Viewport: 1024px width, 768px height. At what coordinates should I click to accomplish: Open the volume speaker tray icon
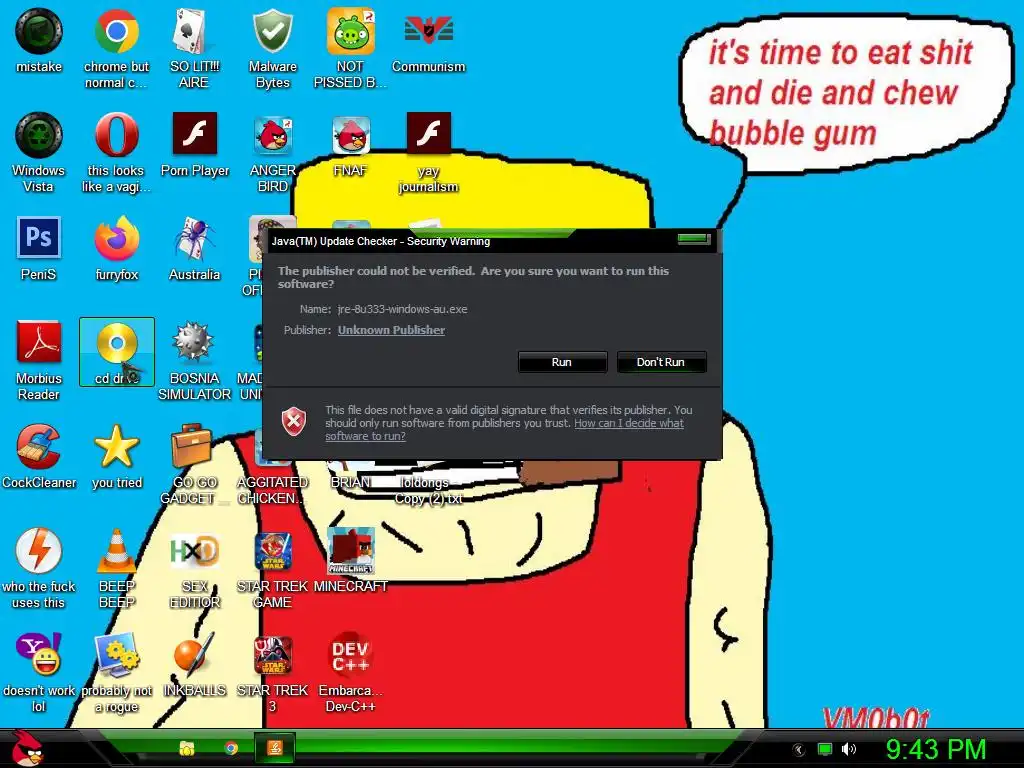848,749
